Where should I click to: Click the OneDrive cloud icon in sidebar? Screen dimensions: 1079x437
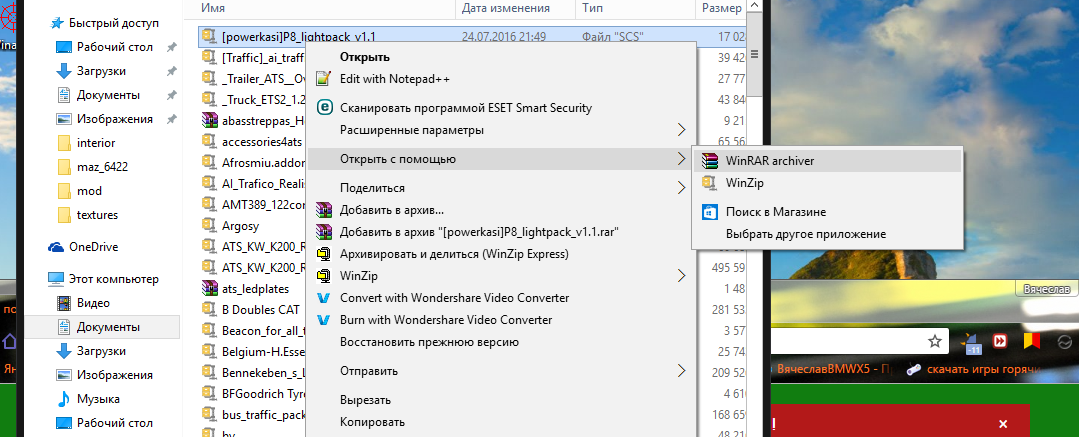click(x=56, y=247)
